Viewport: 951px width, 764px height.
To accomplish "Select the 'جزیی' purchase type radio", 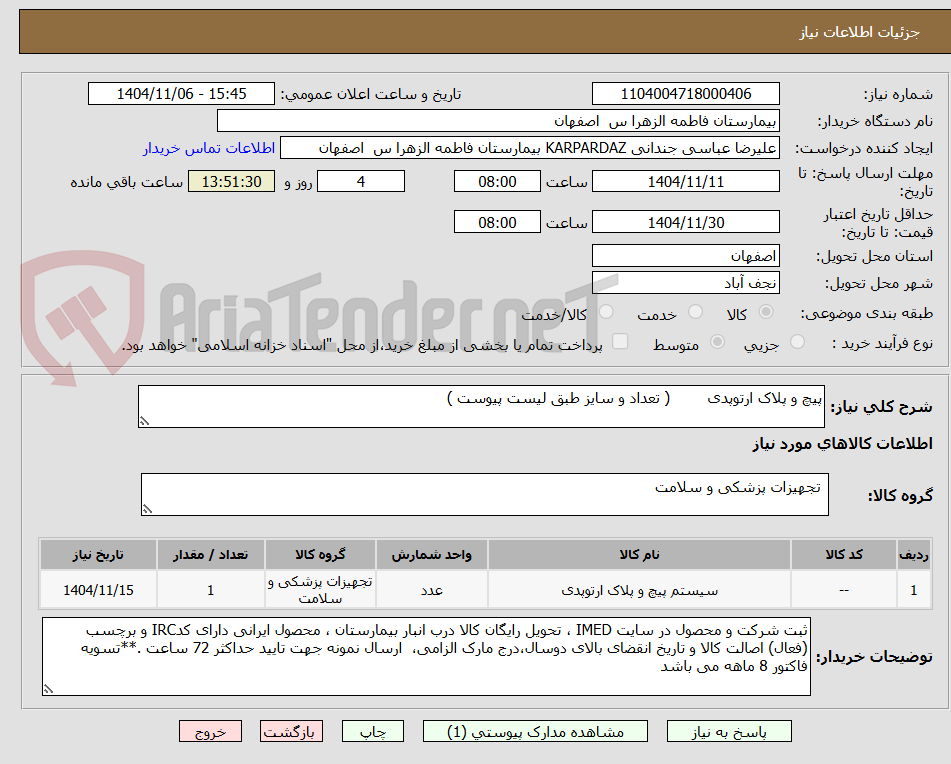I will point(798,341).
